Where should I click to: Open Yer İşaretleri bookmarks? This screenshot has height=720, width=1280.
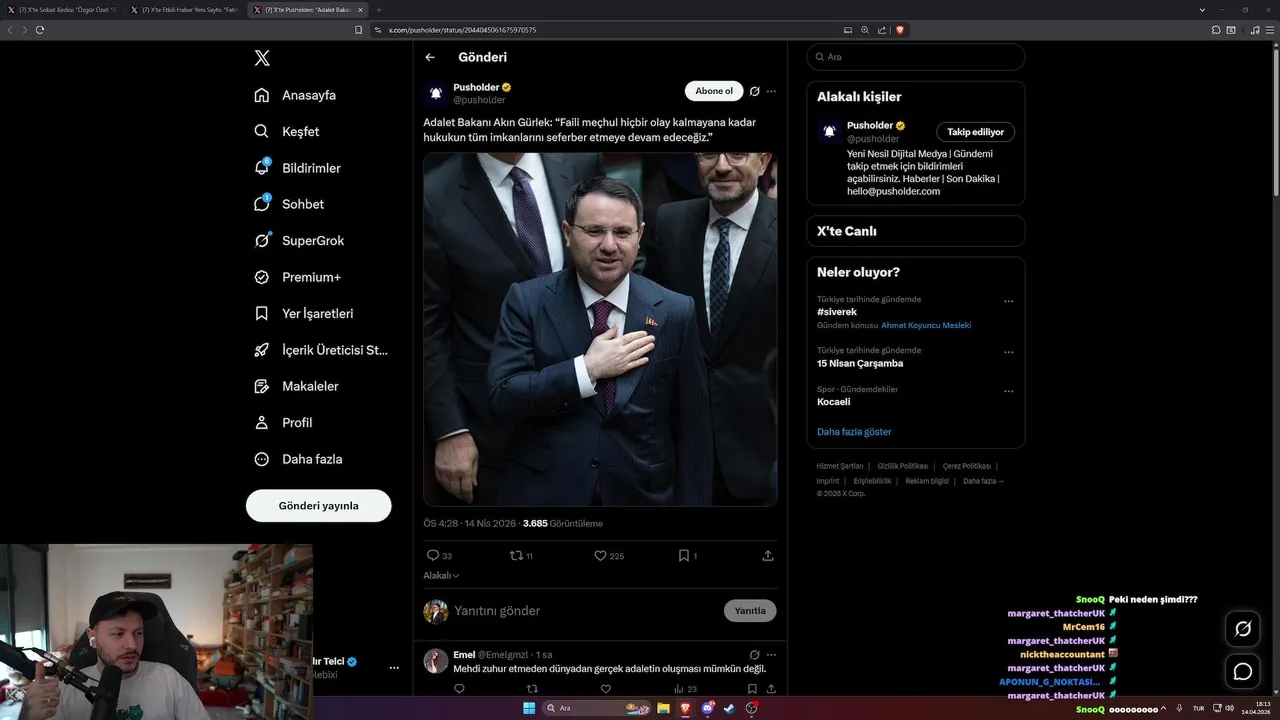pyautogui.click(x=303, y=313)
